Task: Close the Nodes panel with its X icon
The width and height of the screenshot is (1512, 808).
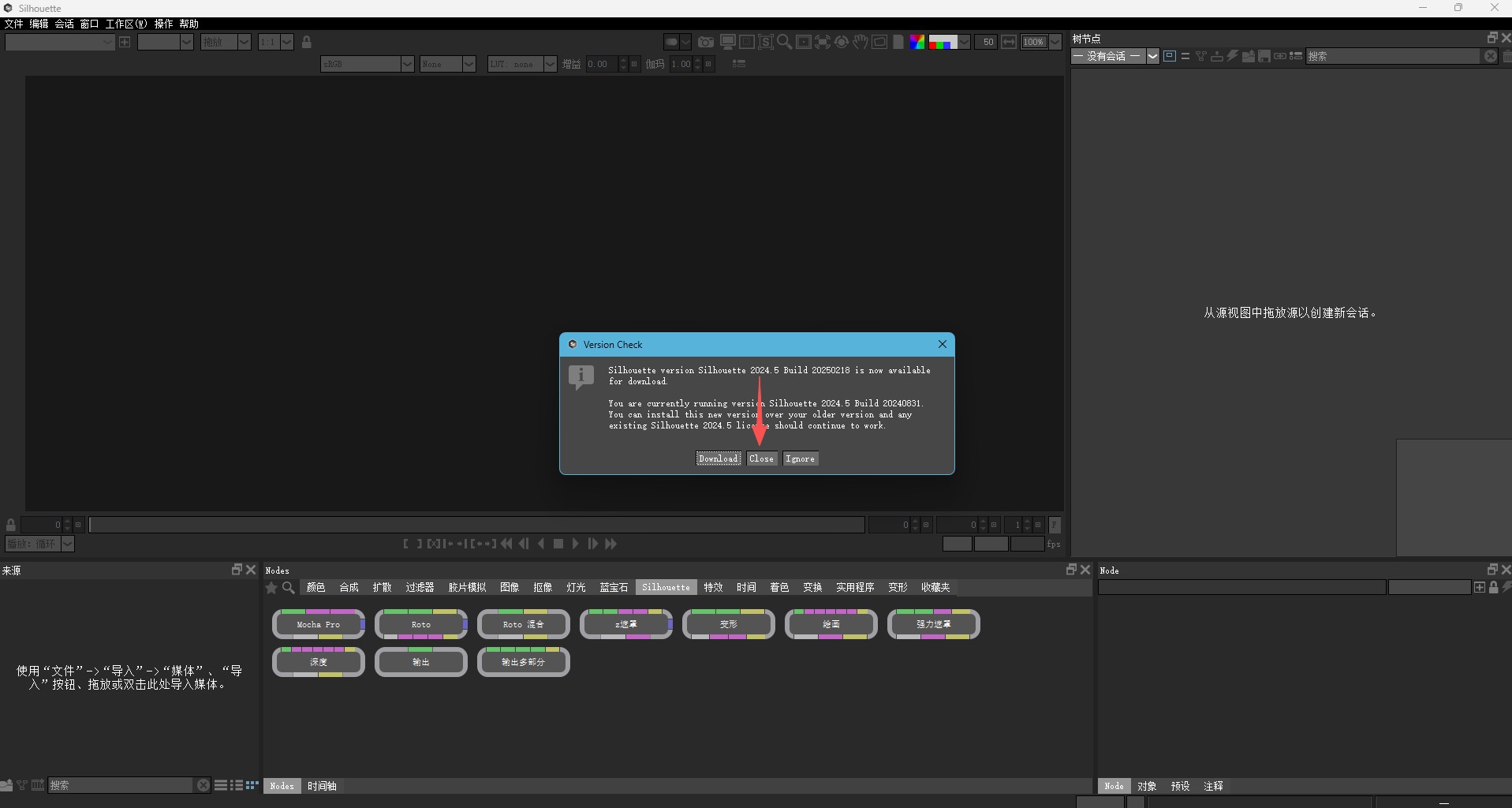Action: click(x=1085, y=570)
